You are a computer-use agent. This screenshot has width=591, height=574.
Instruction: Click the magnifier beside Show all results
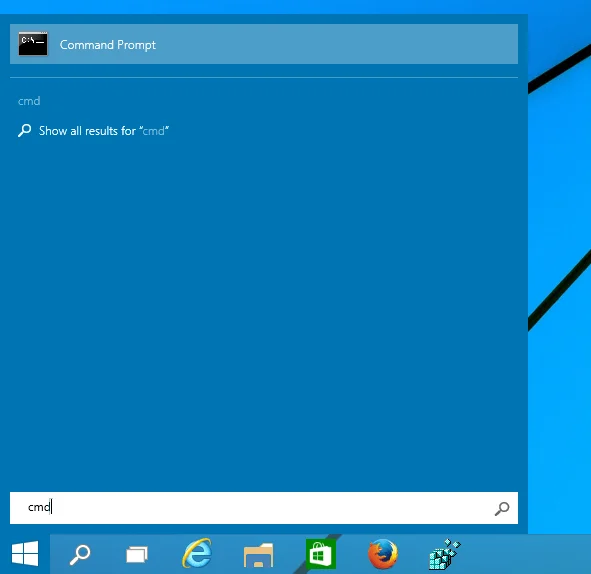coord(24,130)
